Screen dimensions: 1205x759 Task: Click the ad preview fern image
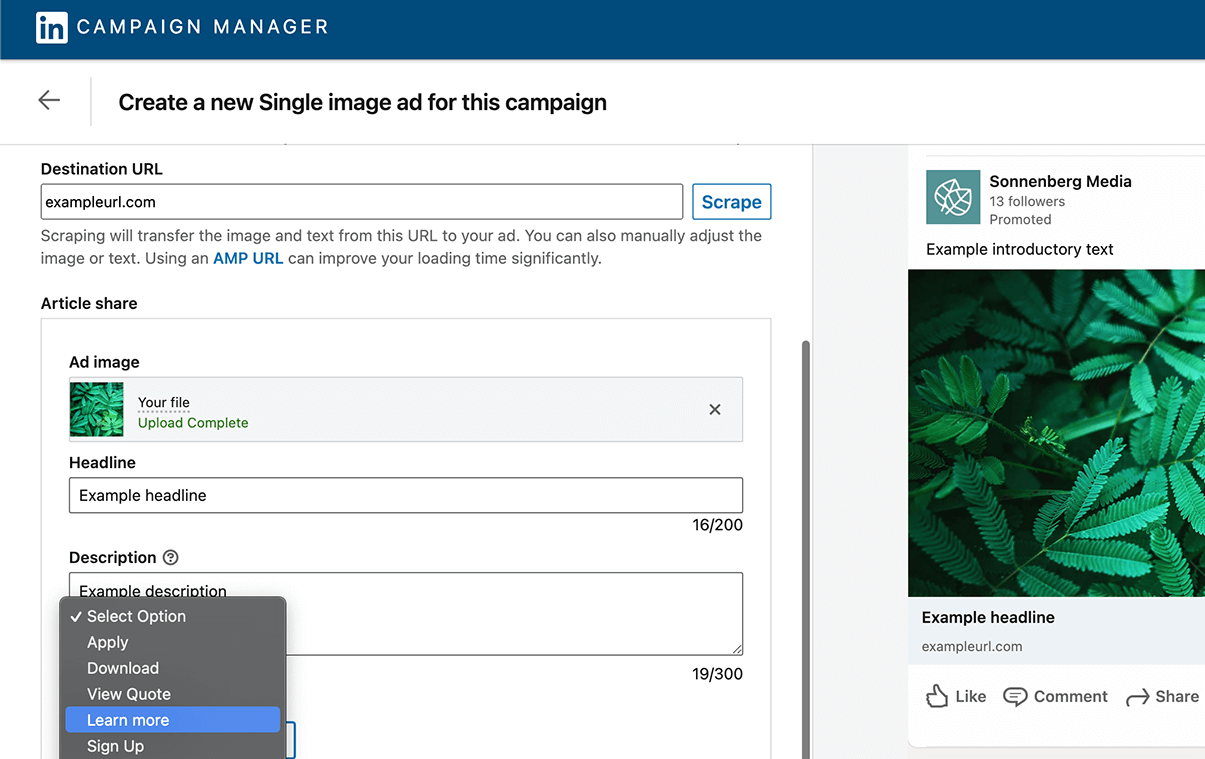click(x=1056, y=433)
